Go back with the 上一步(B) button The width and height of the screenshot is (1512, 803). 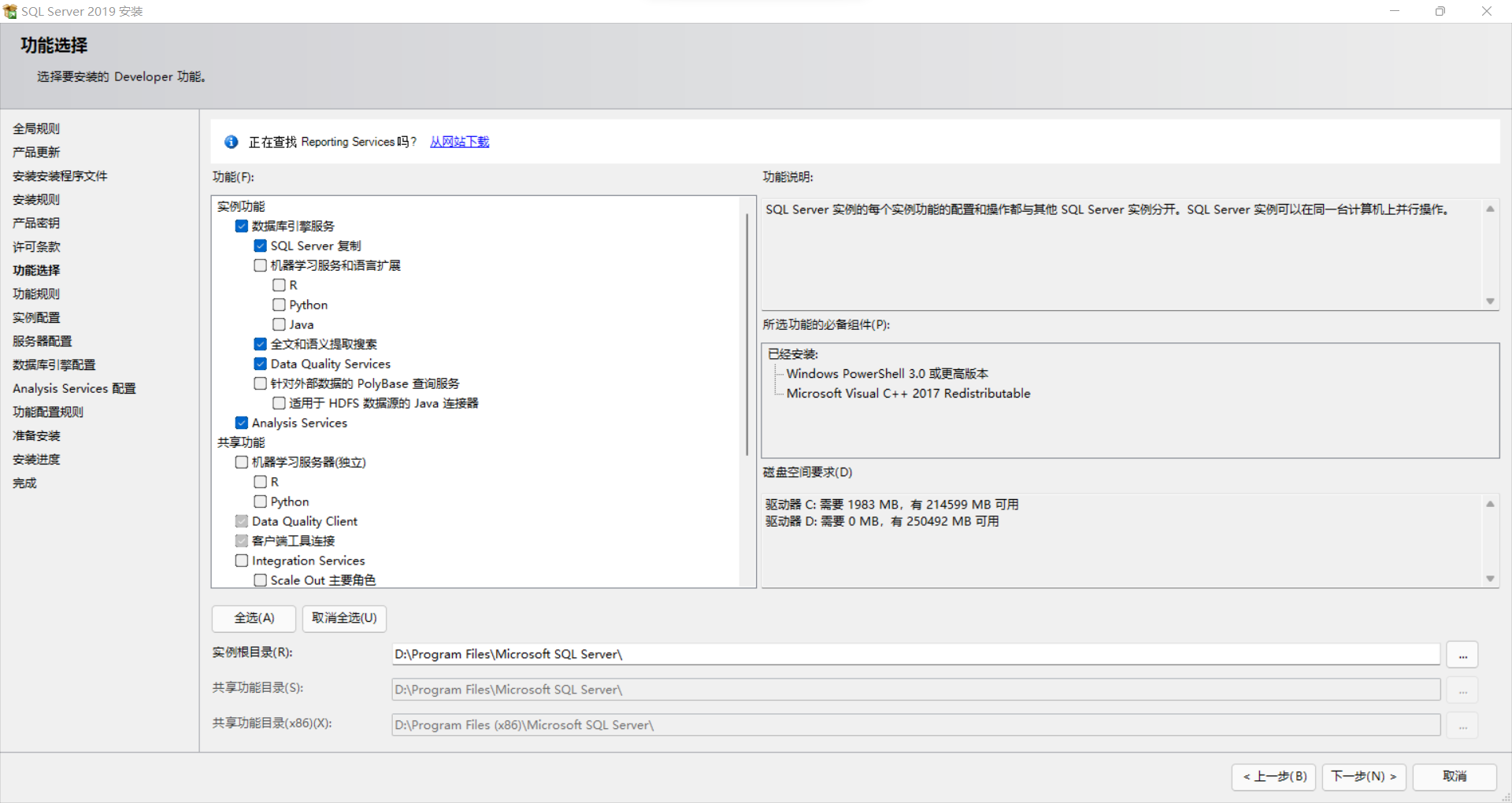pos(1274,777)
